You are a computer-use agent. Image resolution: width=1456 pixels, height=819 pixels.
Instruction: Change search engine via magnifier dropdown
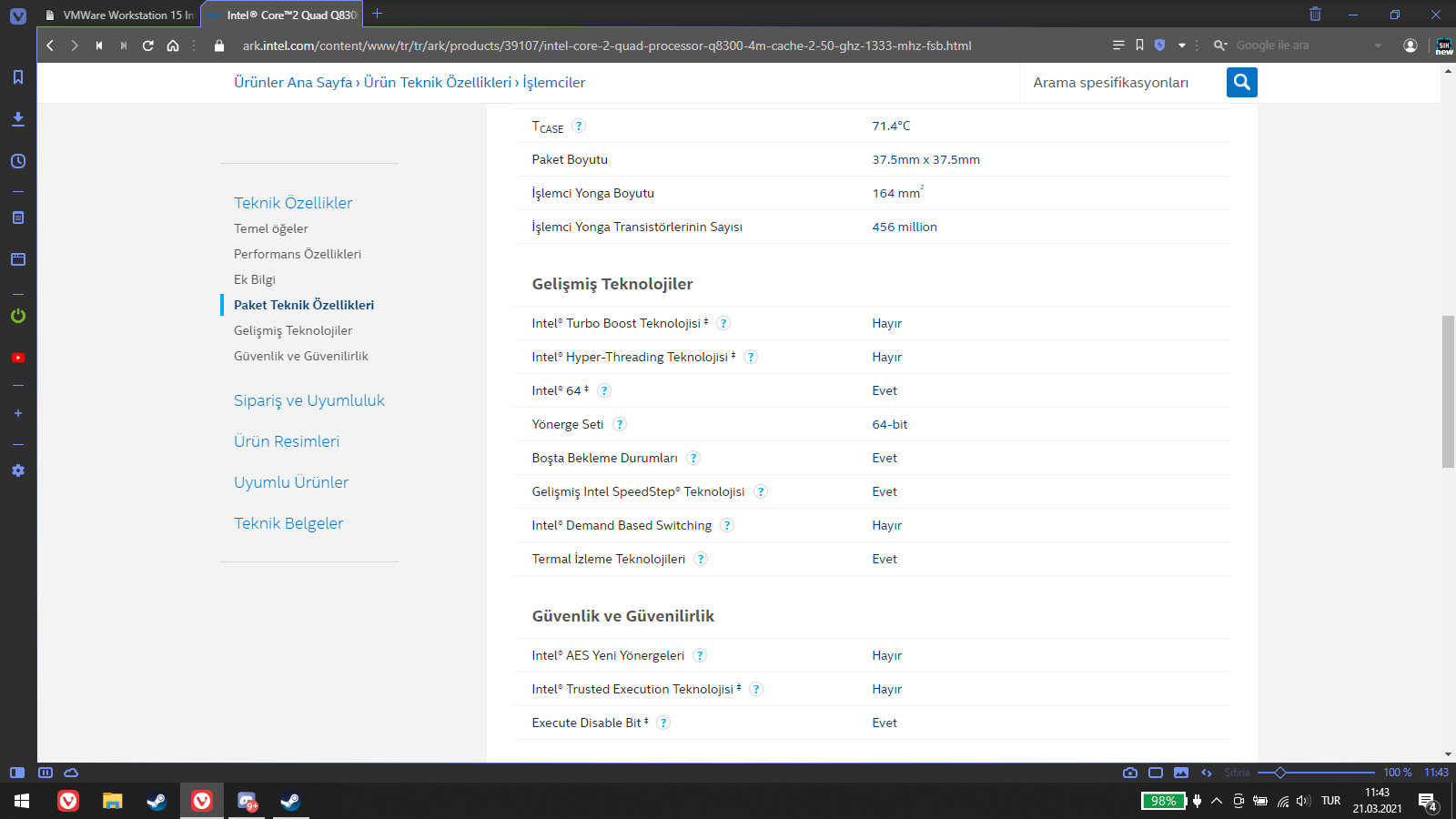coord(1220,45)
